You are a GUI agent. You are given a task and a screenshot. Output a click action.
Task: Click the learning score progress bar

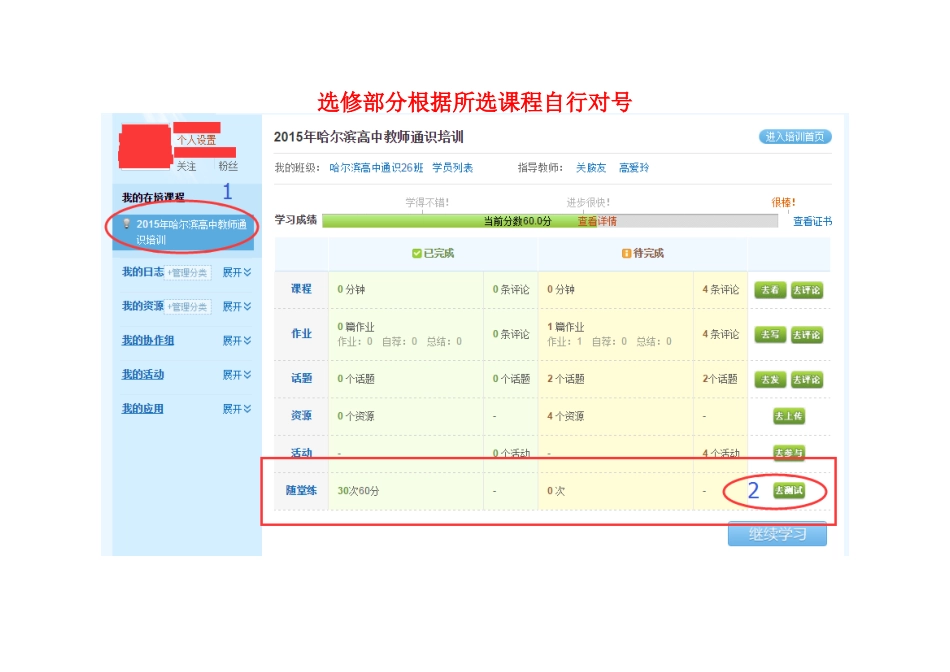tap(550, 221)
